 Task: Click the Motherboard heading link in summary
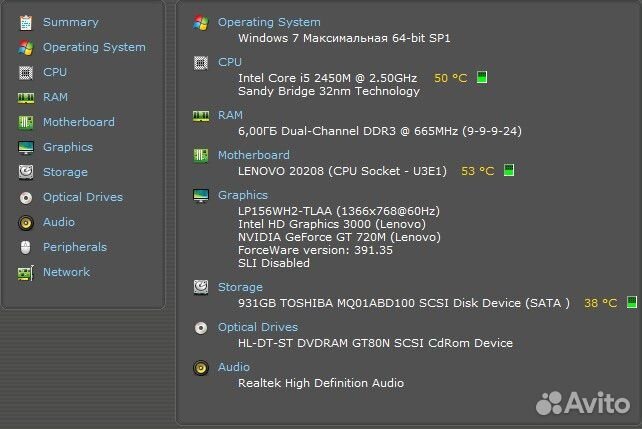253,155
